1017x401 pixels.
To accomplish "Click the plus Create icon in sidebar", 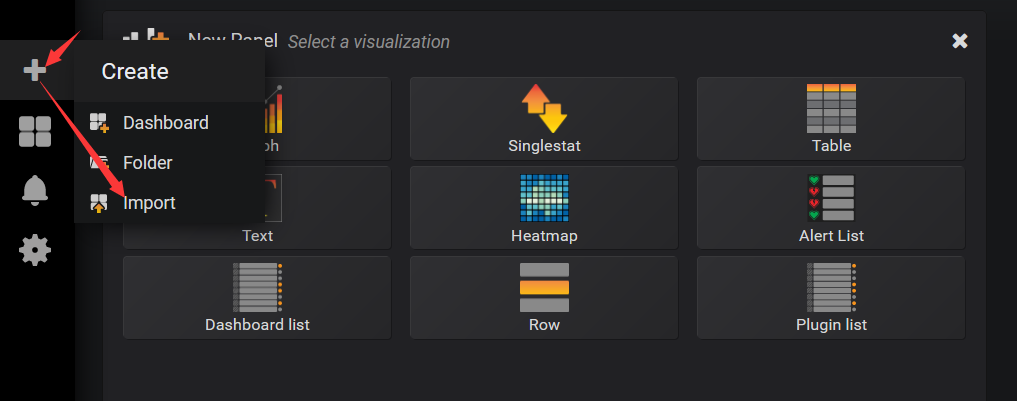I will tap(35, 70).
